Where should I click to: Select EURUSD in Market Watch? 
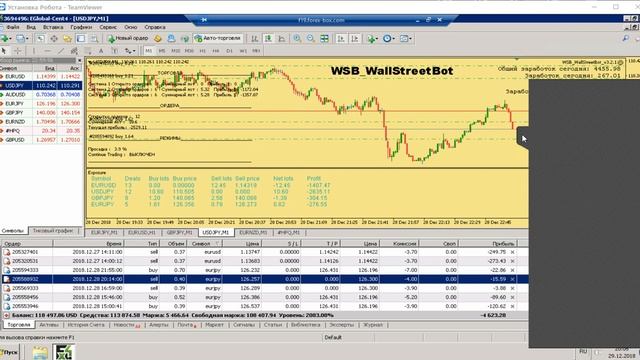(41, 76)
